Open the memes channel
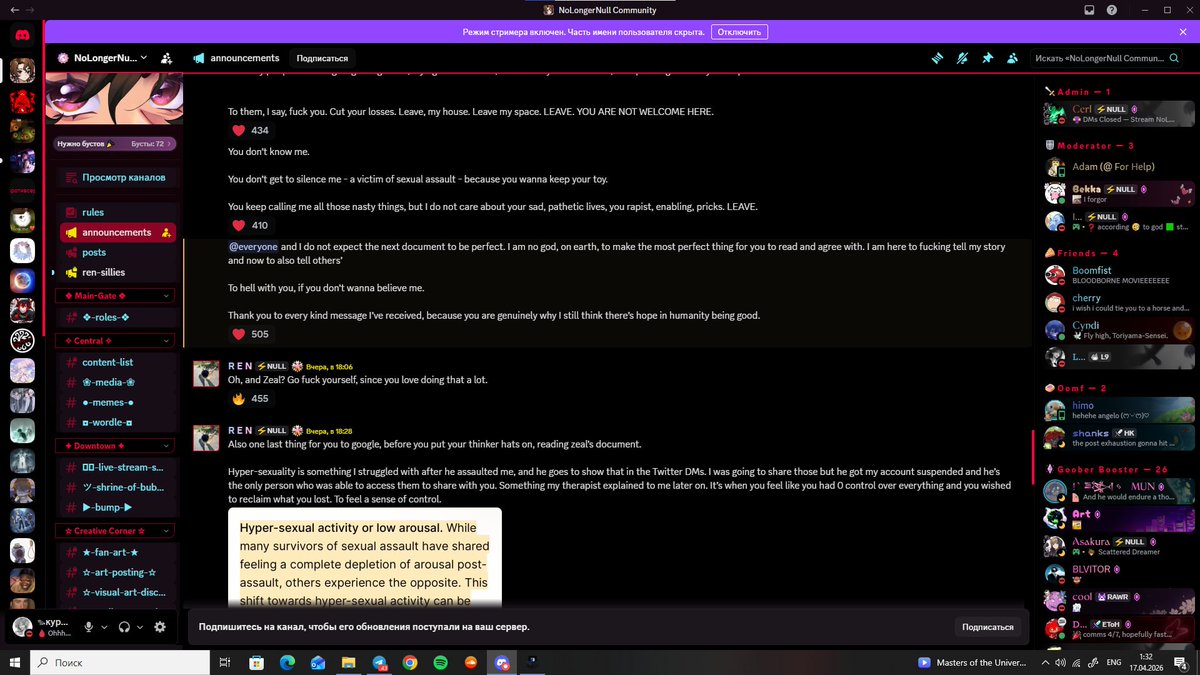This screenshot has width=1200, height=675. [116, 402]
